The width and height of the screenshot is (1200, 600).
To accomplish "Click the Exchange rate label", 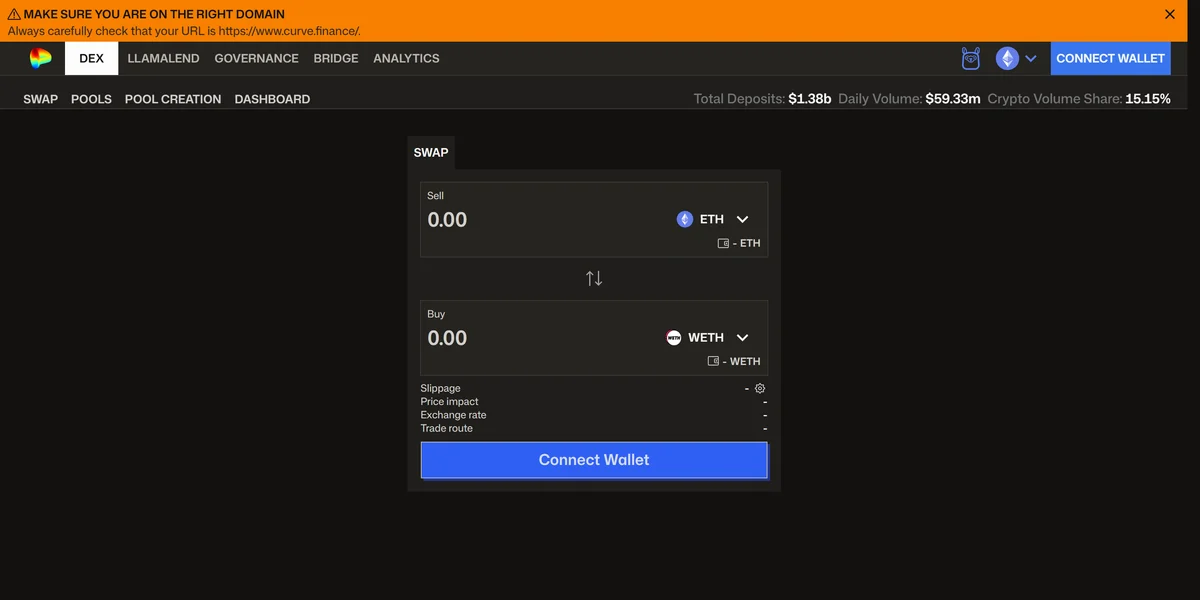I will (454, 415).
